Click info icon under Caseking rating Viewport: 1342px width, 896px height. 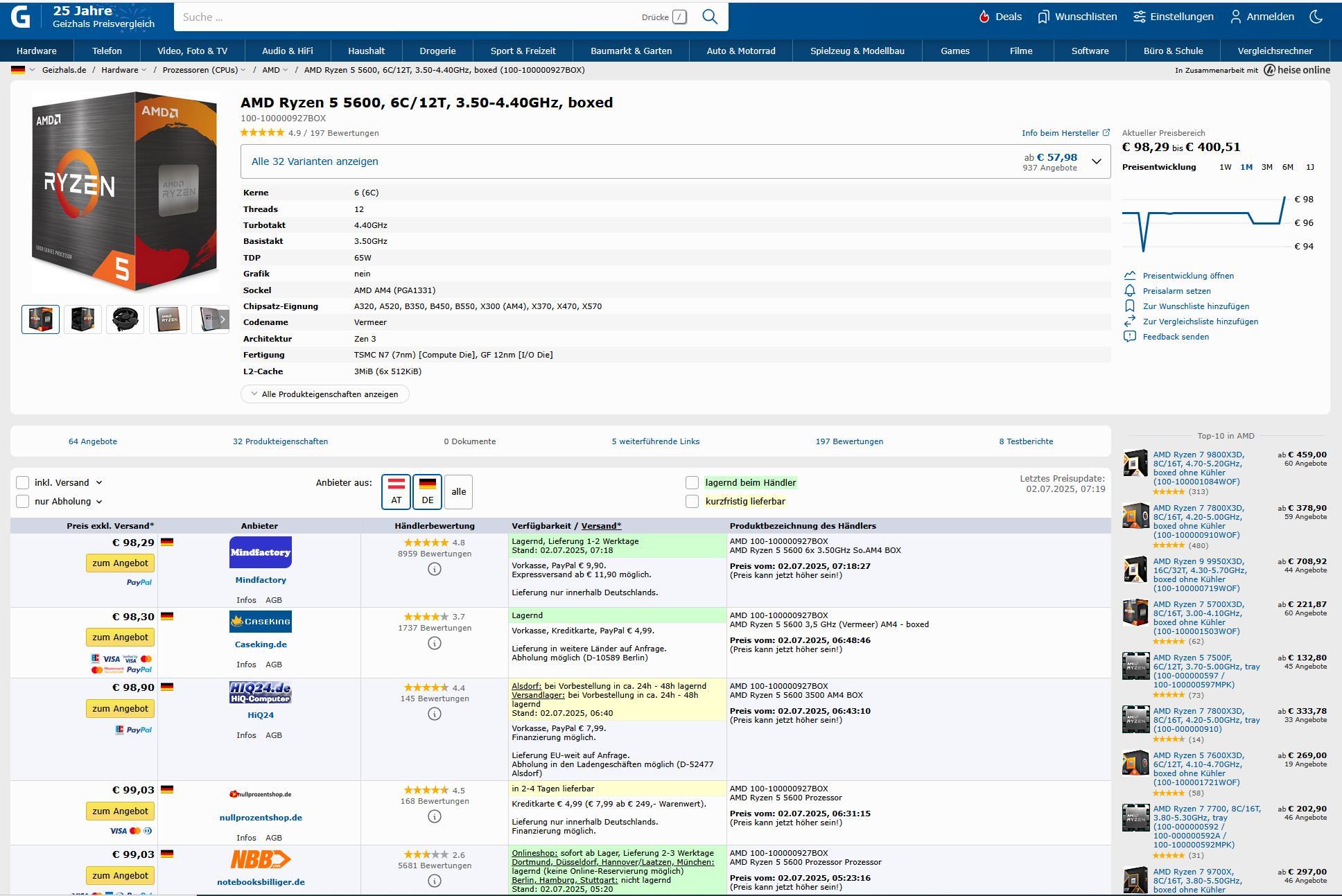pyautogui.click(x=435, y=643)
